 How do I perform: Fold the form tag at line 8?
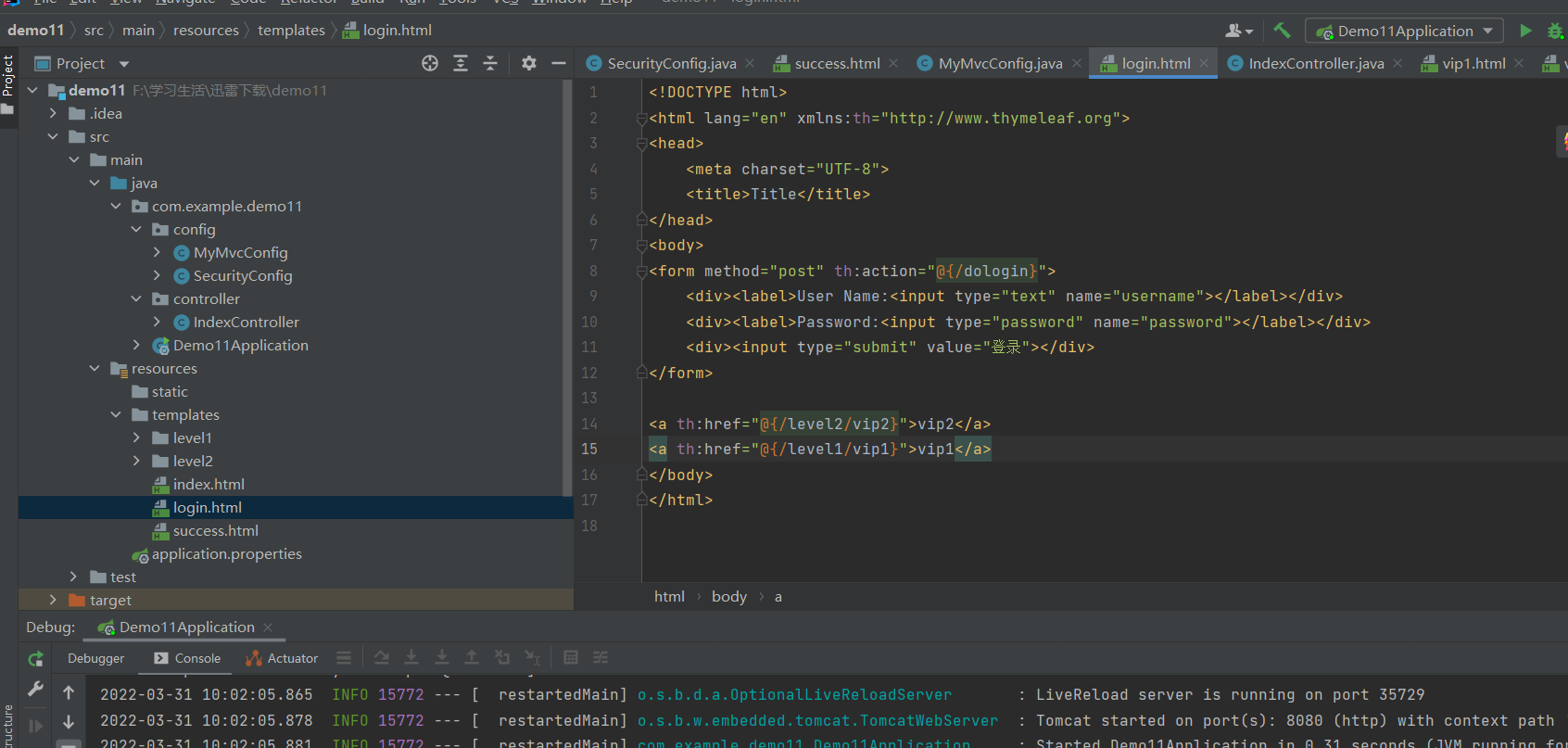641,272
